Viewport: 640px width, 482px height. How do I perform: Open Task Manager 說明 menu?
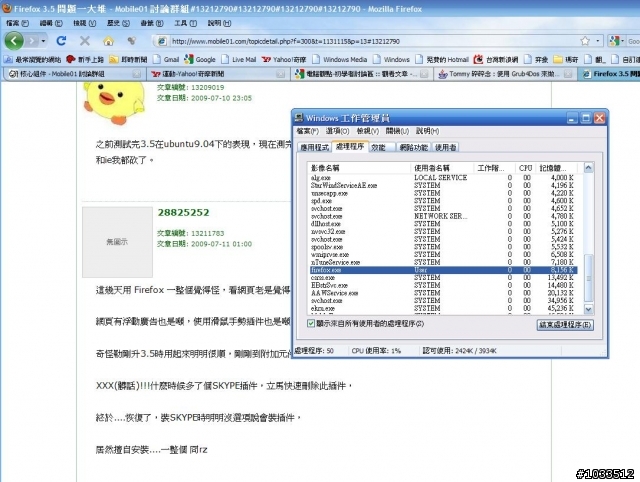[x=427, y=131]
